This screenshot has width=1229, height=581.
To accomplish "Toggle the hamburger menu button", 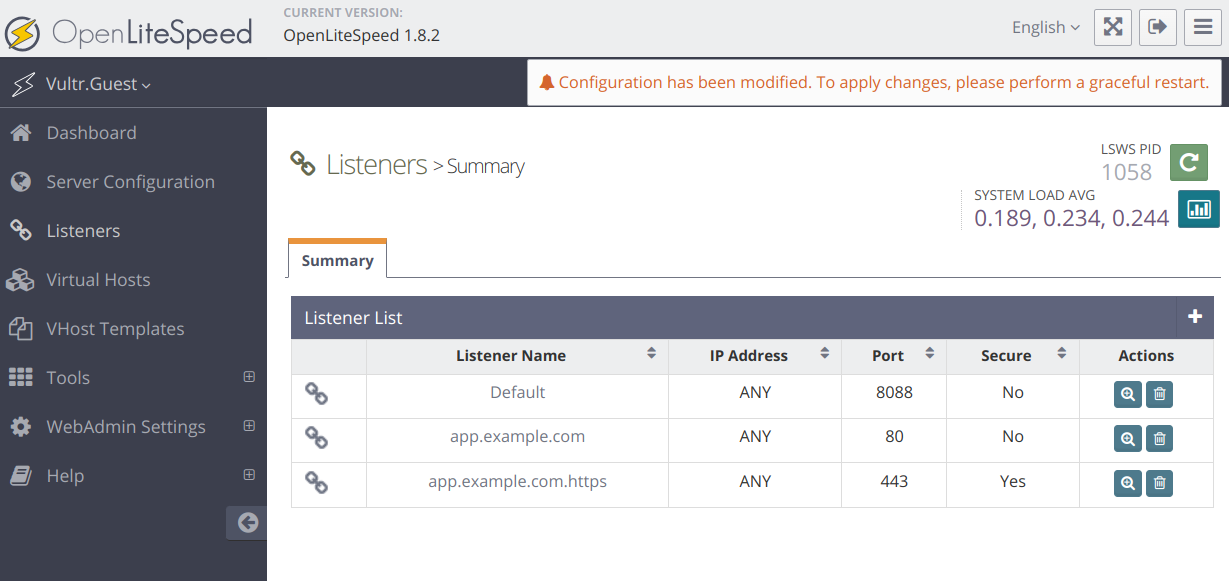I will [x=1203, y=27].
